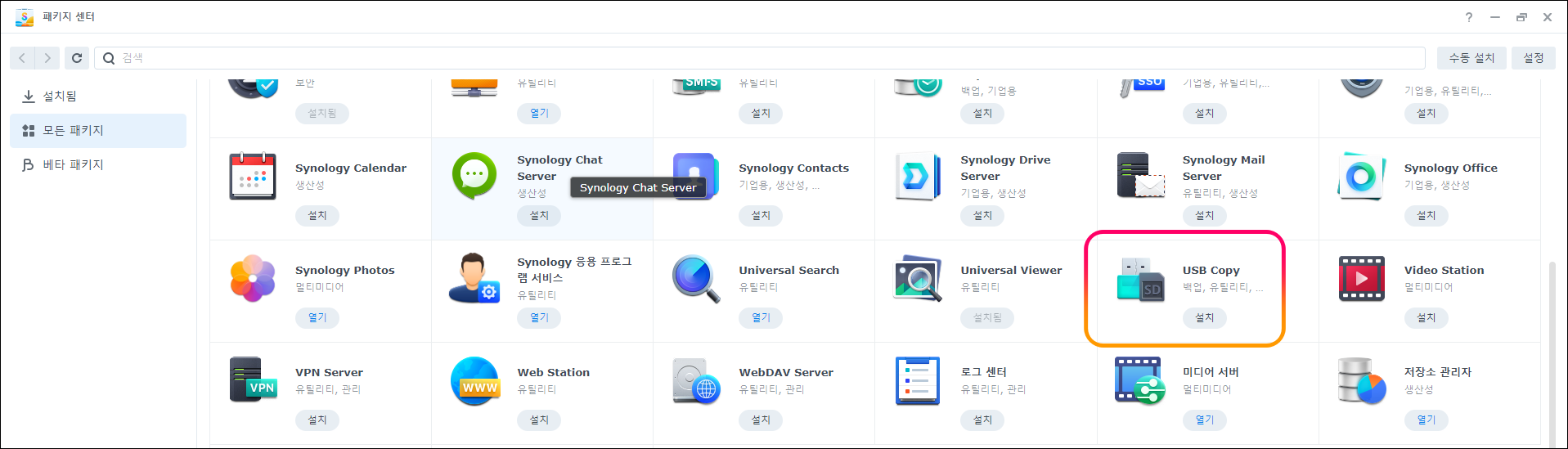Go forward with the right arrow button
Screen dimensions: 1568x449
(x=47, y=58)
